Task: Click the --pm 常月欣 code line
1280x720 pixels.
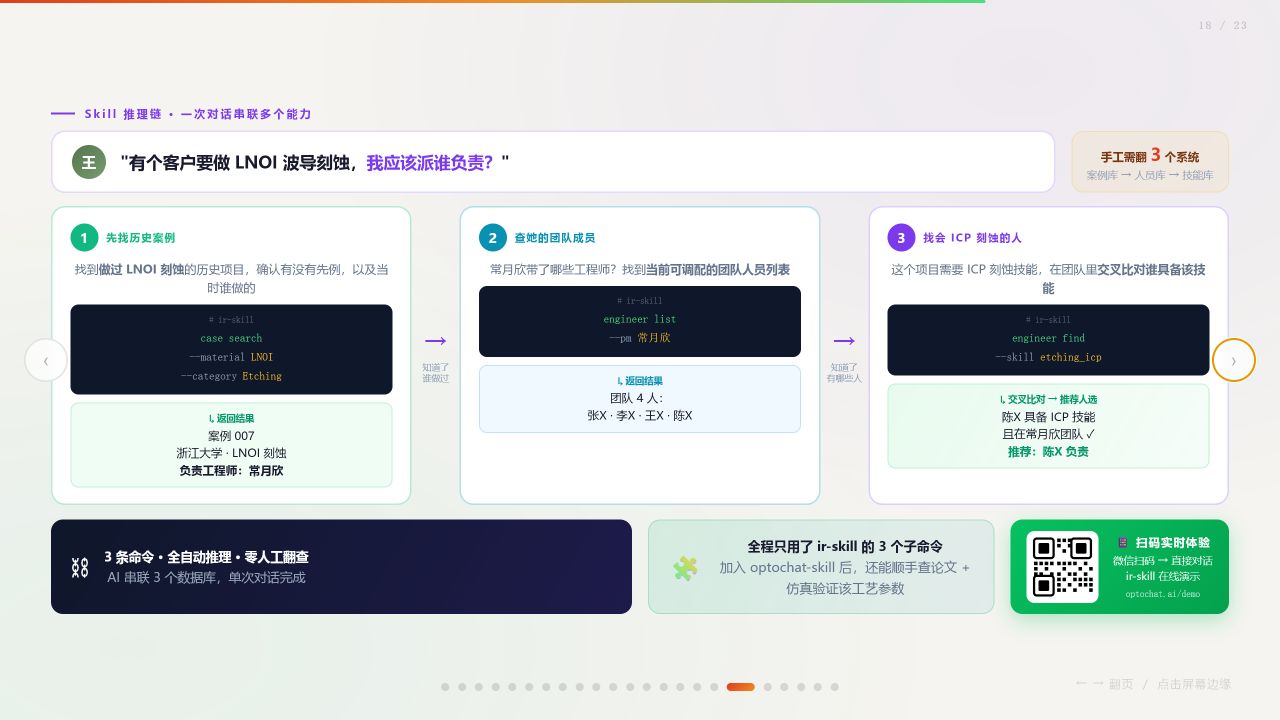Action: coord(640,338)
